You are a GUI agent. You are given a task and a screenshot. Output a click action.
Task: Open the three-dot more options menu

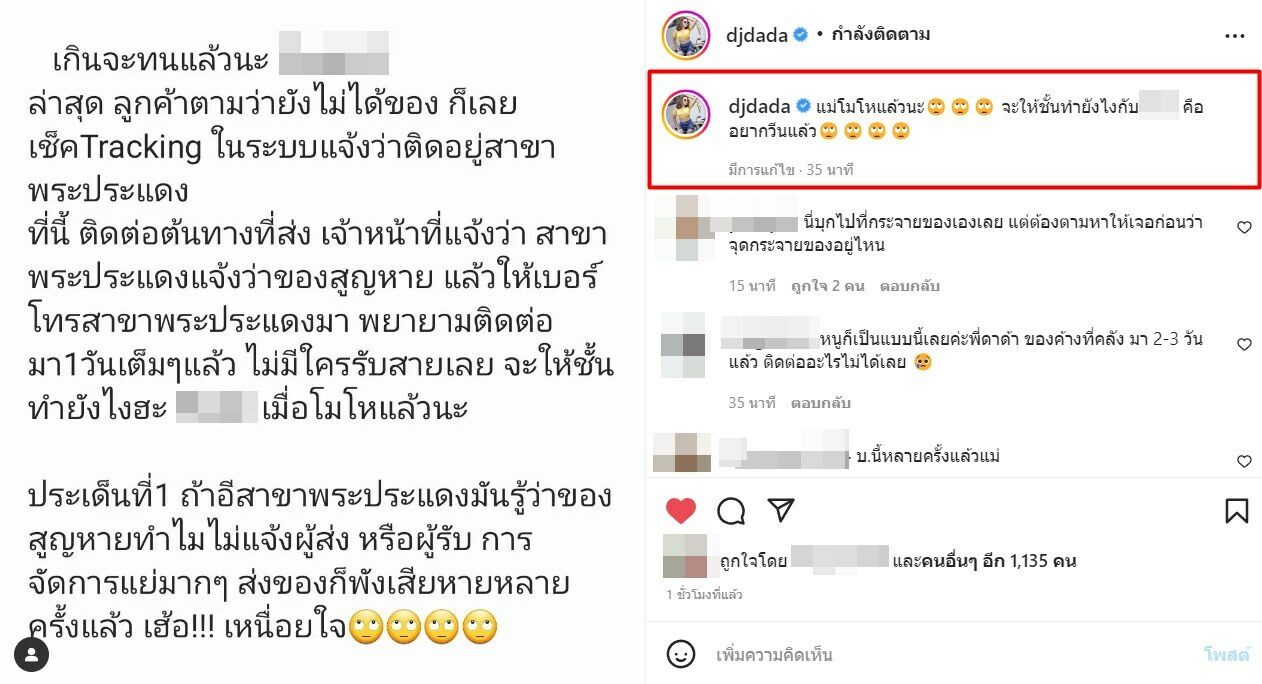(1235, 35)
